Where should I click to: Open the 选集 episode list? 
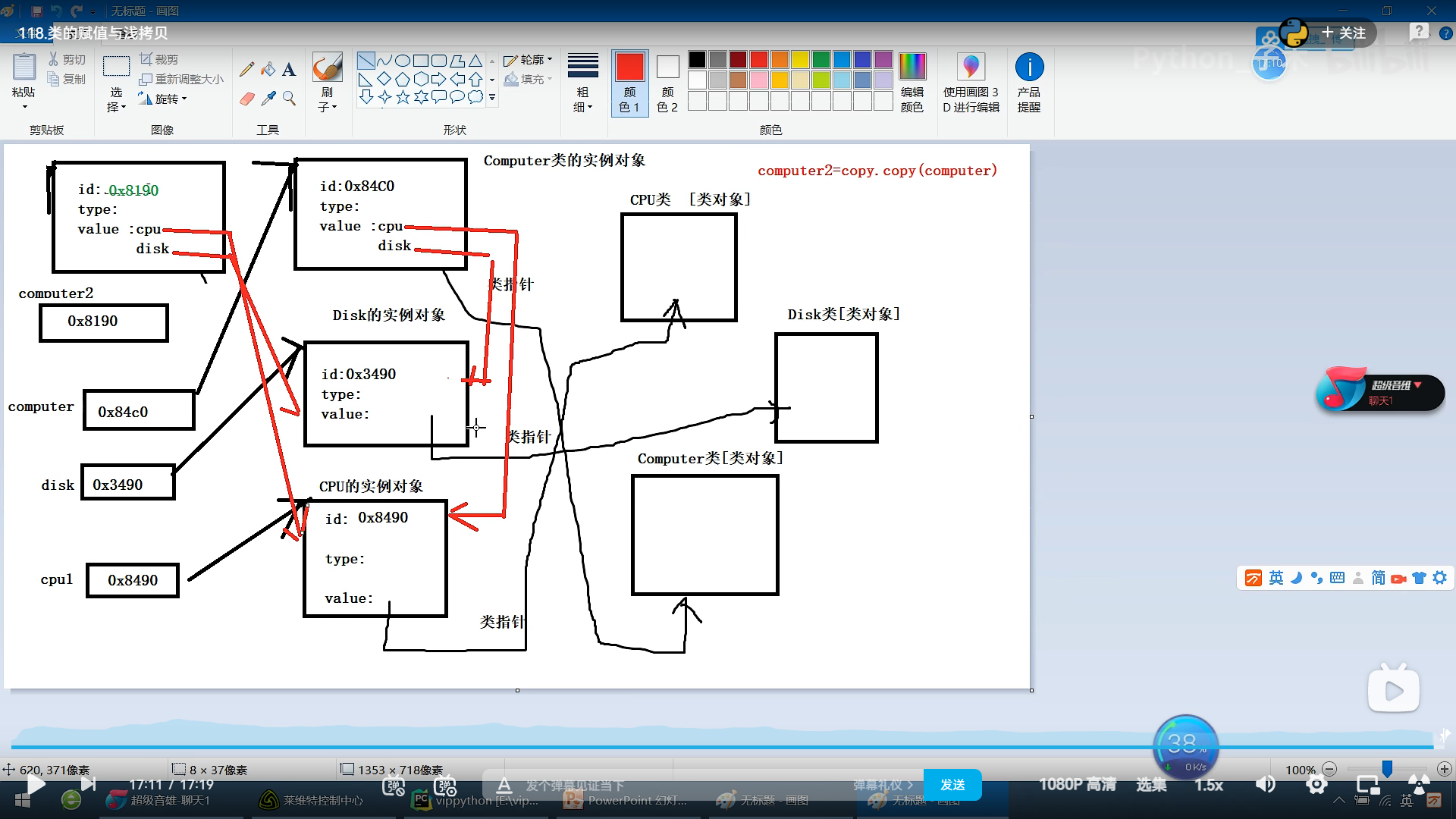coord(1151,784)
